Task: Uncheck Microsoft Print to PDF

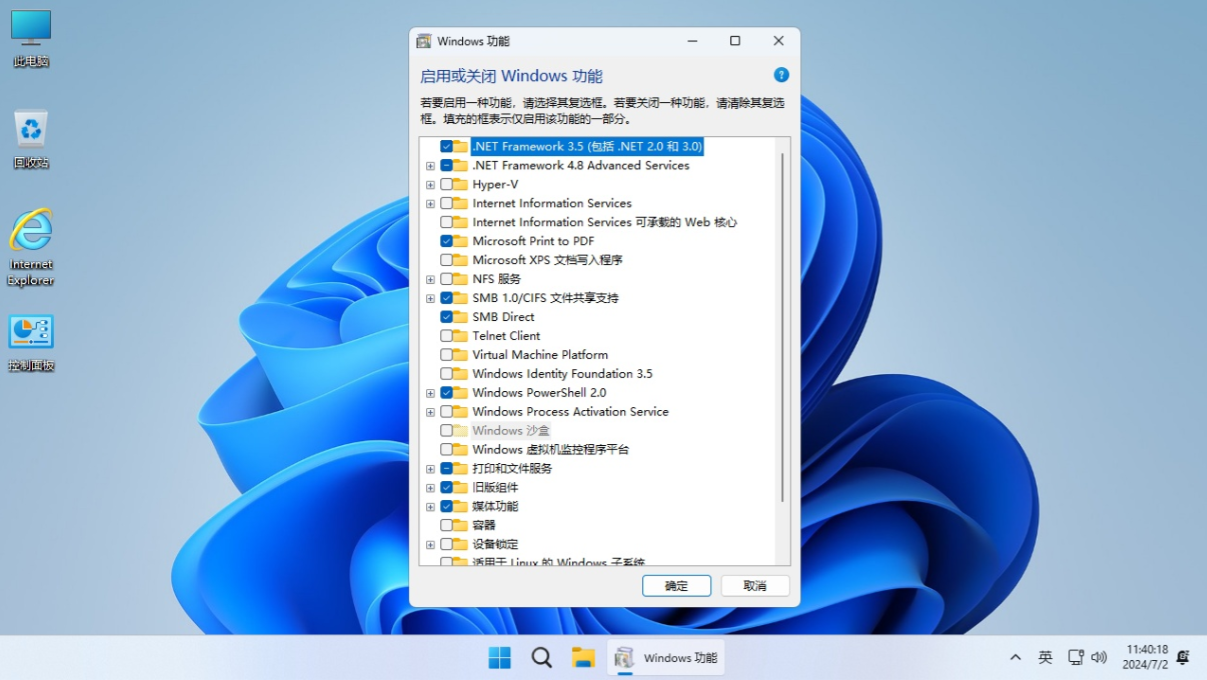Action: point(446,241)
